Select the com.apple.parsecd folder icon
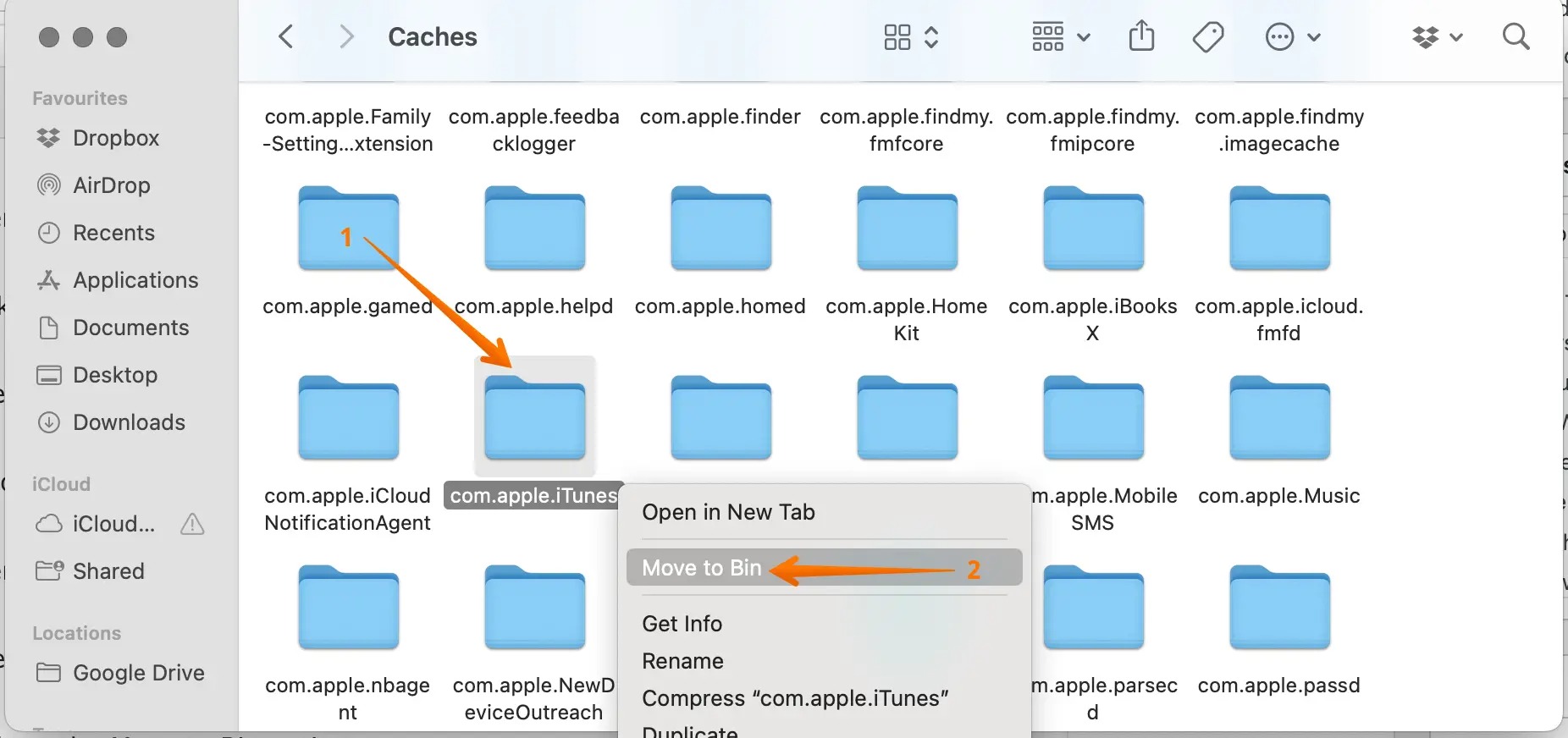Screen dimensions: 1568x738 point(1093,608)
